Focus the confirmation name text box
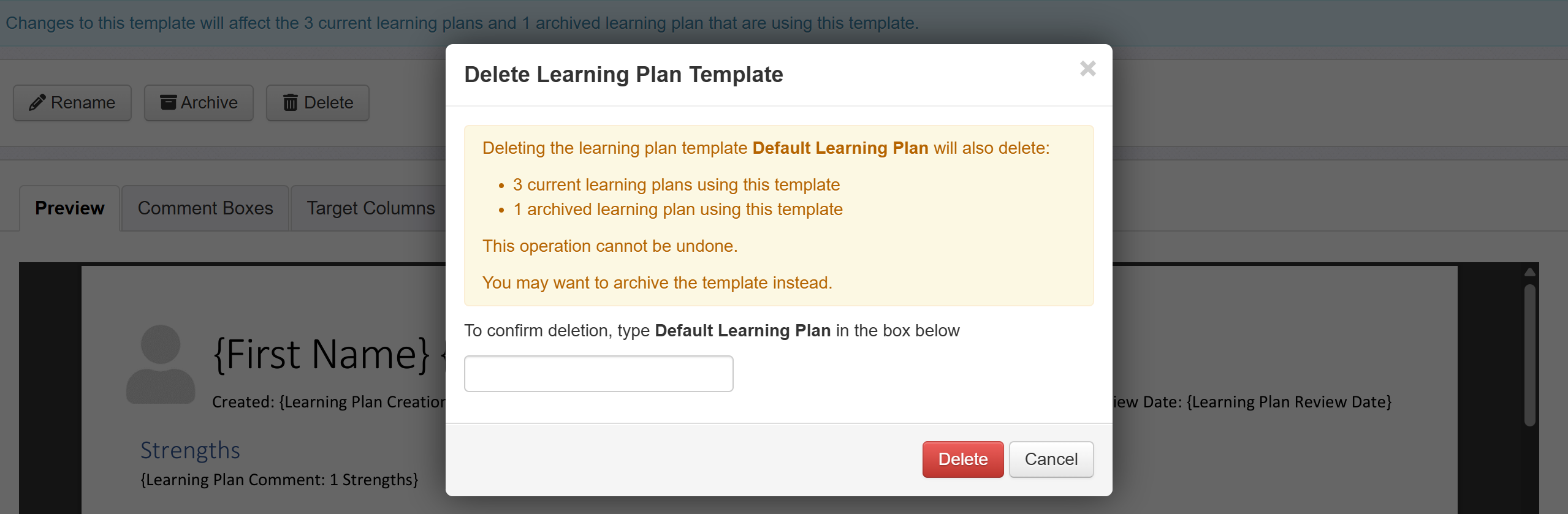This screenshot has width=1568, height=514. (x=599, y=374)
